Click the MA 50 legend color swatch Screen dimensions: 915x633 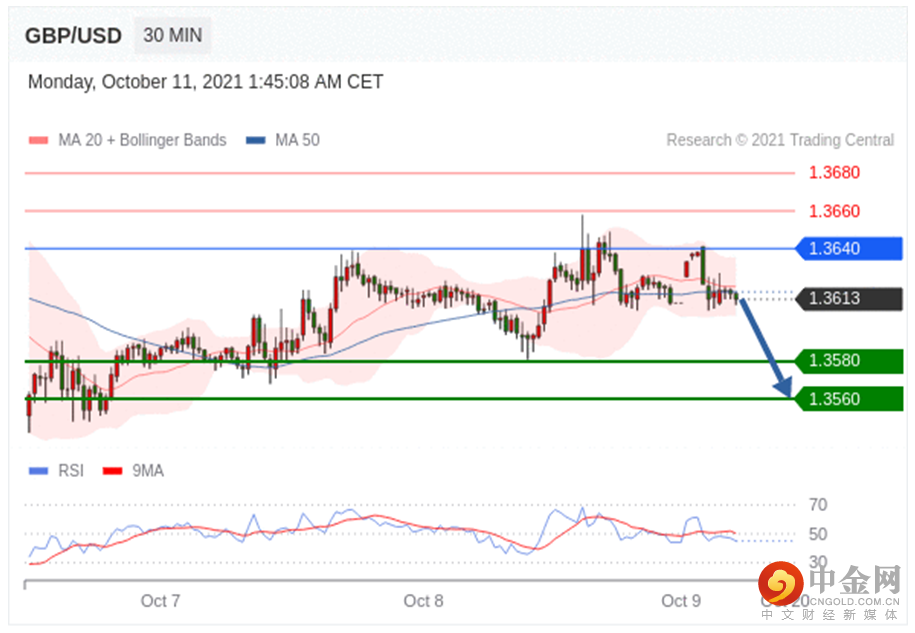pyautogui.click(x=256, y=141)
